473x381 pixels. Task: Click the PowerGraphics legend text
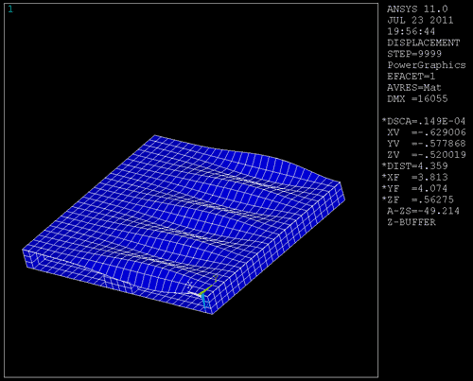[x=426, y=65]
